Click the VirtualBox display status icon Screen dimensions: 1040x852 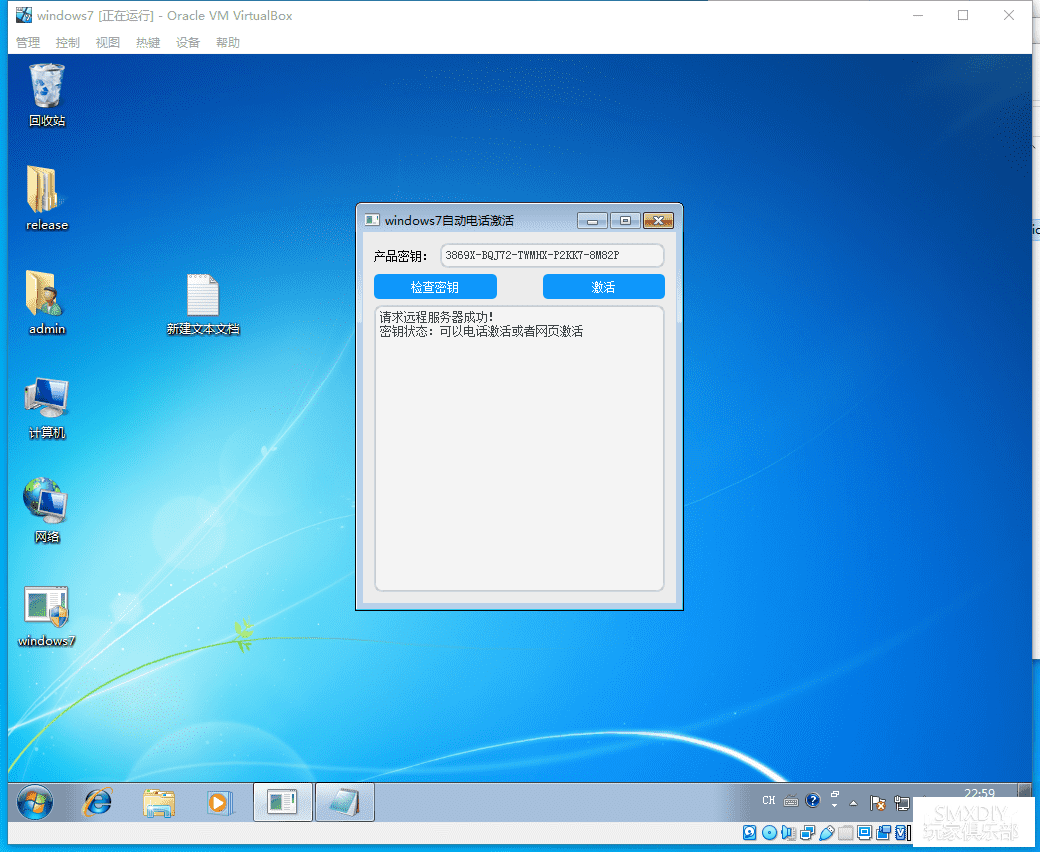(864, 833)
